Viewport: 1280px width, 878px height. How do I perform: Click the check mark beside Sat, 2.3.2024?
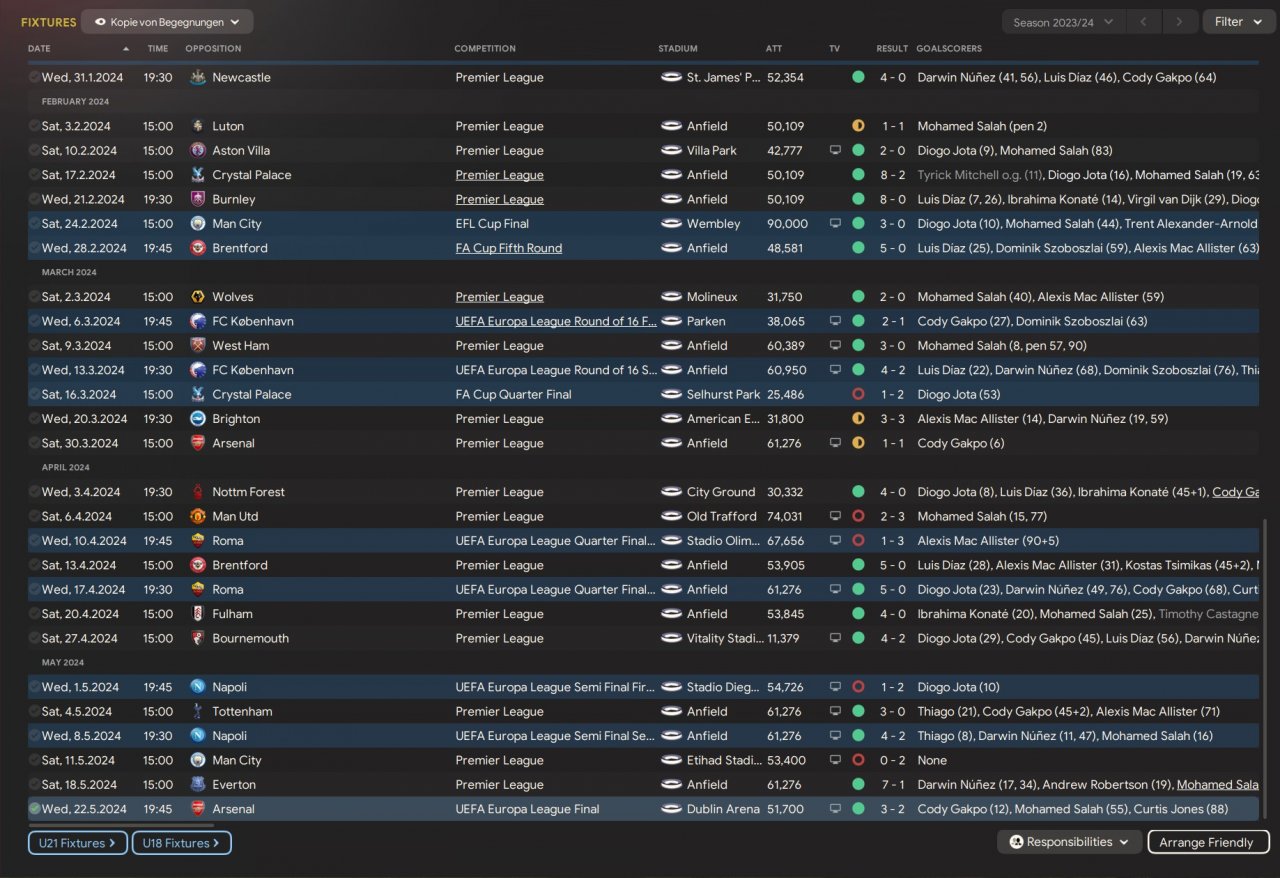coord(34,297)
